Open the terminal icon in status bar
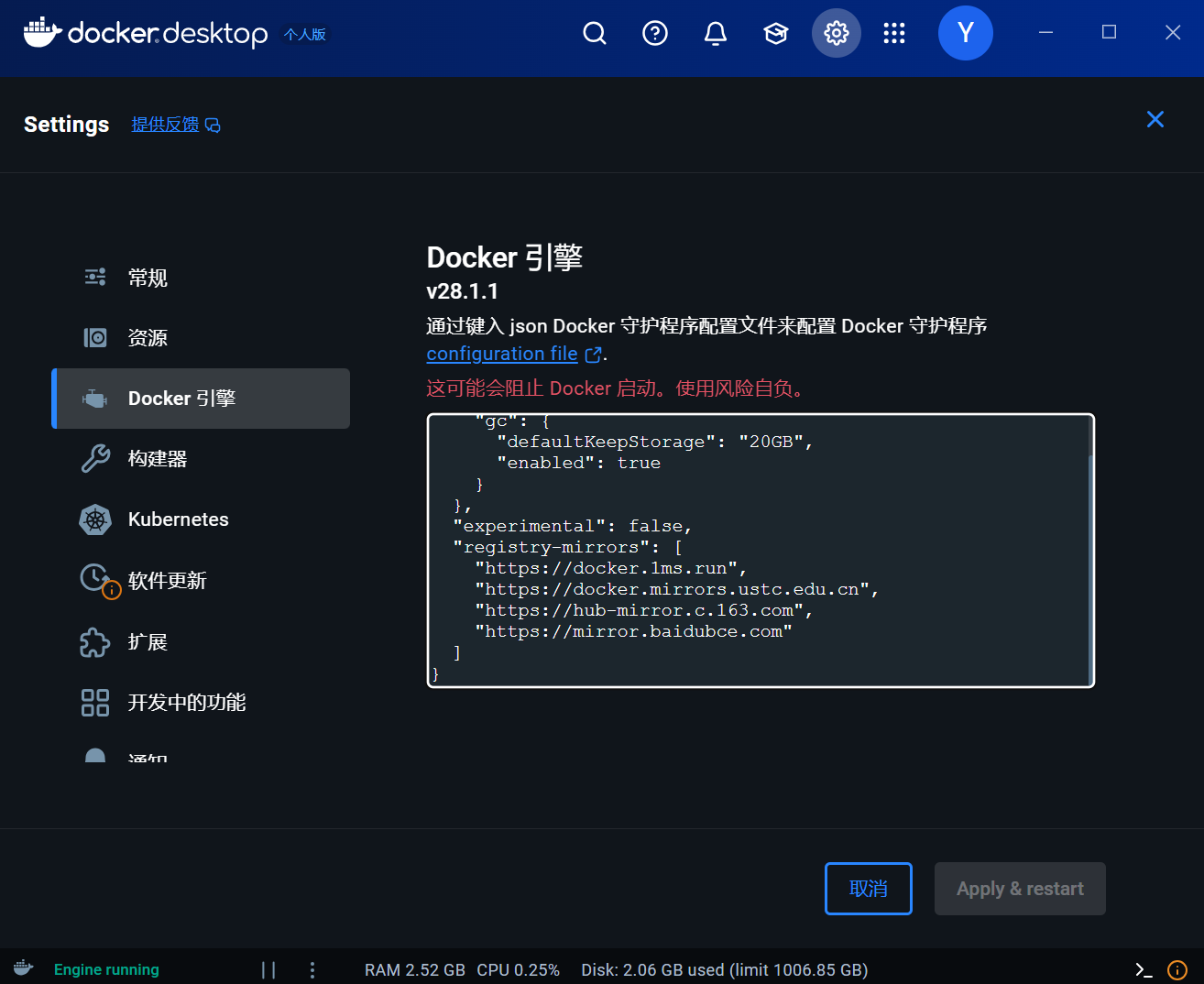This screenshot has width=1204, height=984. 1144,969
